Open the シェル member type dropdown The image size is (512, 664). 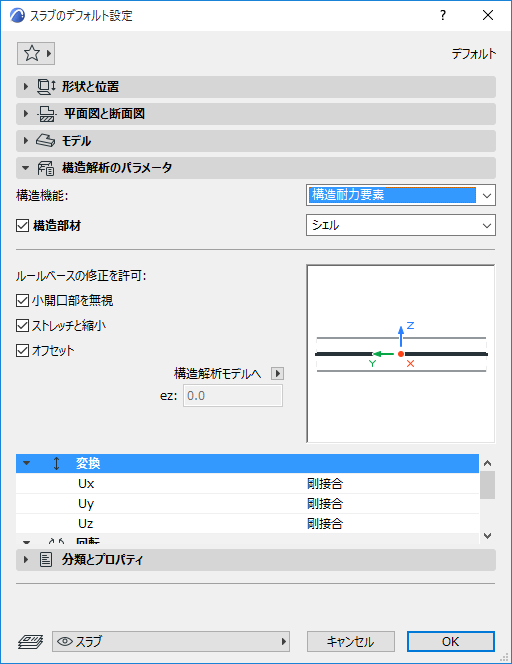point(401,225)
